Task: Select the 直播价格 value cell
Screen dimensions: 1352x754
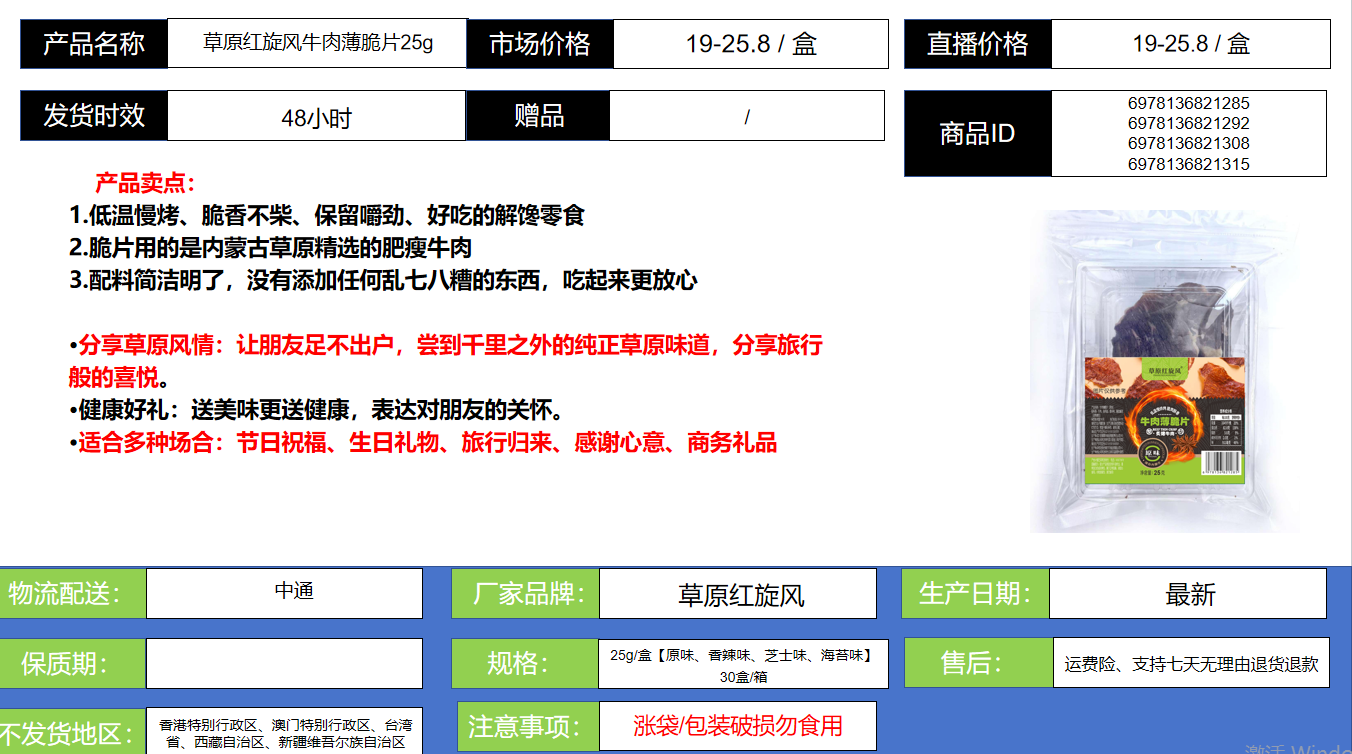Action: (x=1190, y=44)
